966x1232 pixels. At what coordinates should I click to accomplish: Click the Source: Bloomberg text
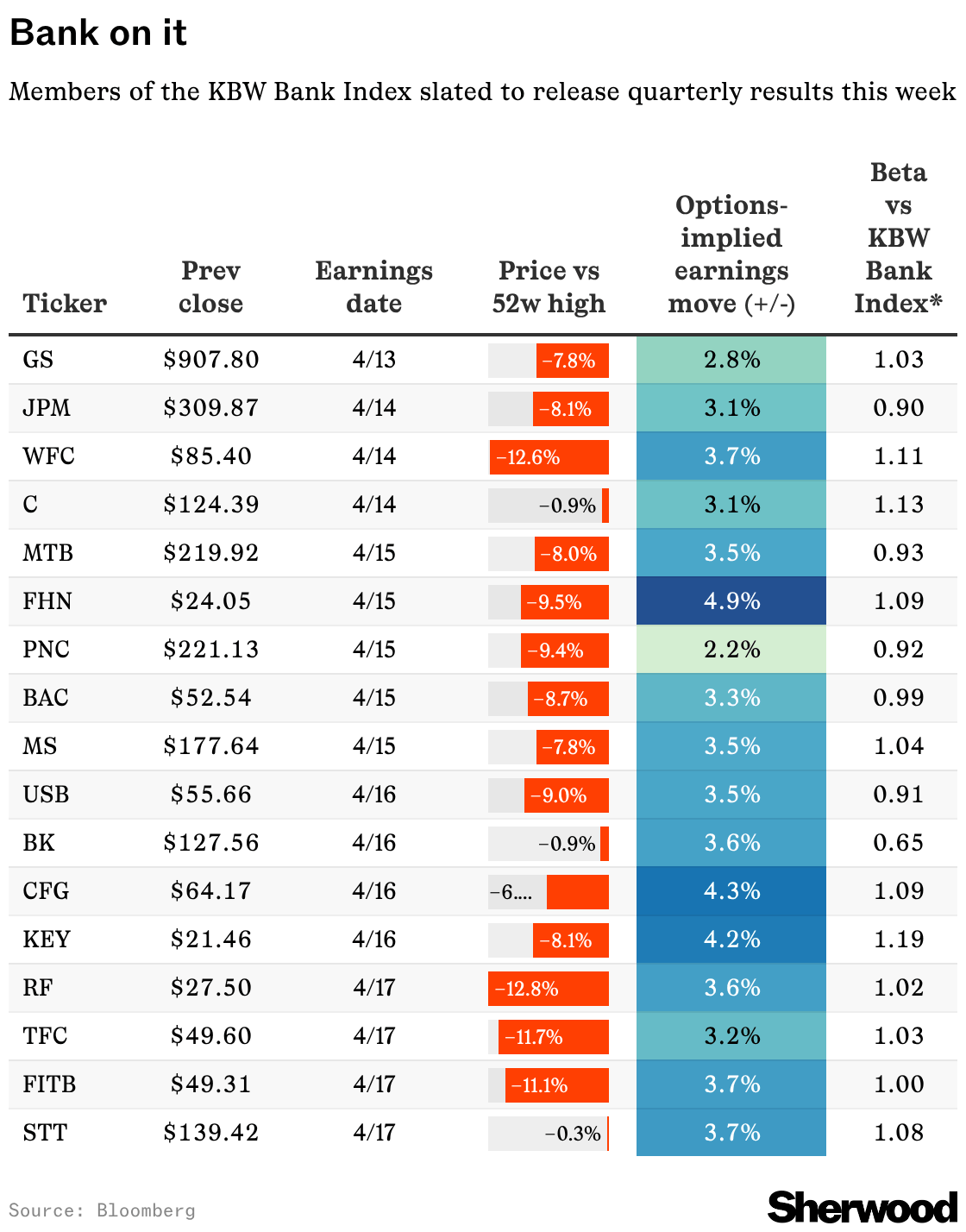point(102,1210)
